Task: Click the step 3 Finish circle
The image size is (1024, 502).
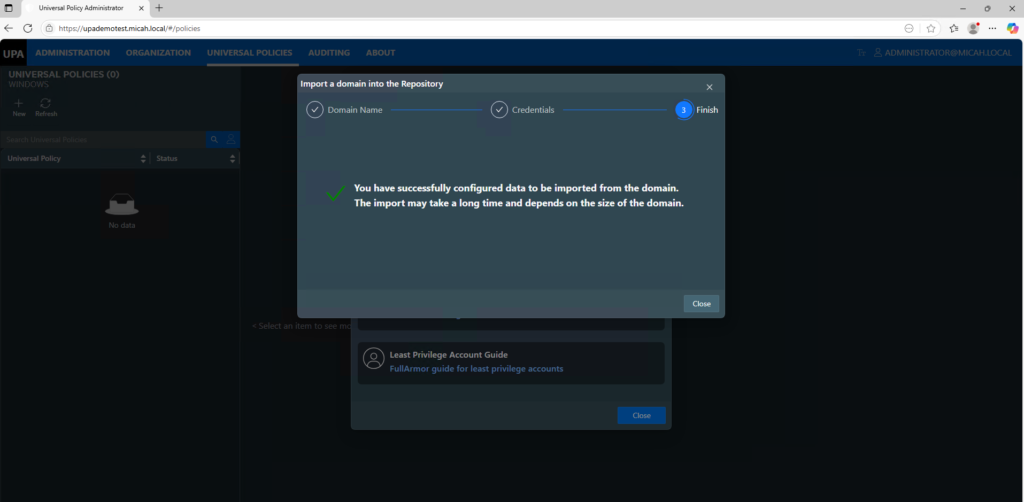Action: [x=683, y=110]
